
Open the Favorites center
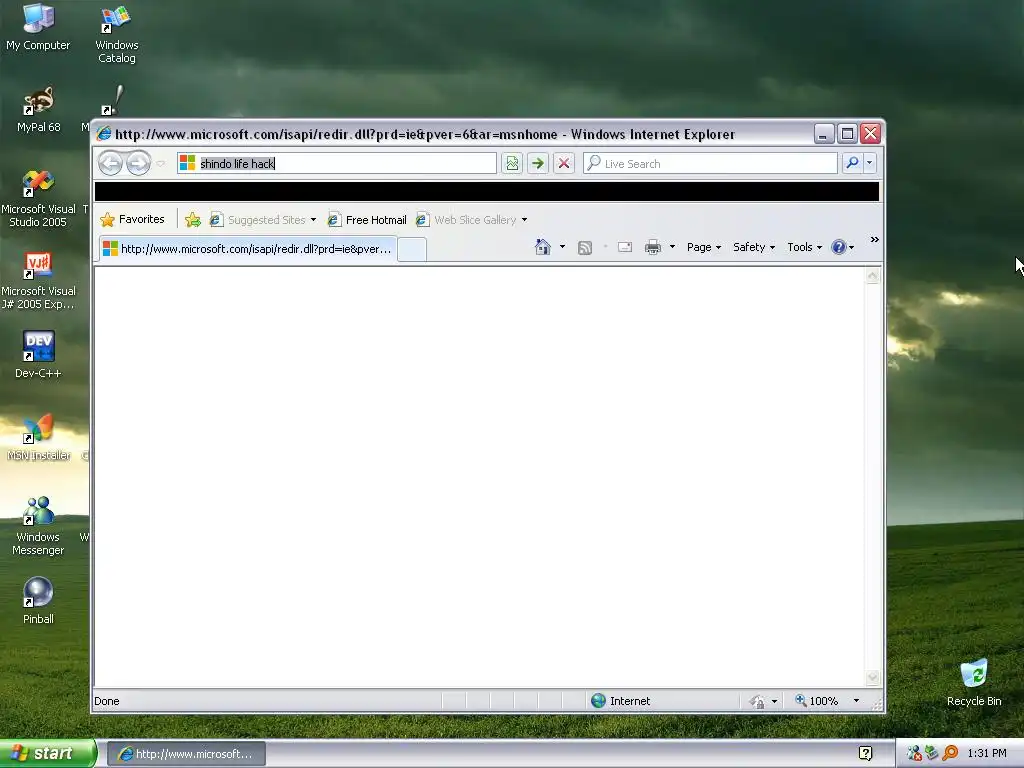[x=132, y=219]
